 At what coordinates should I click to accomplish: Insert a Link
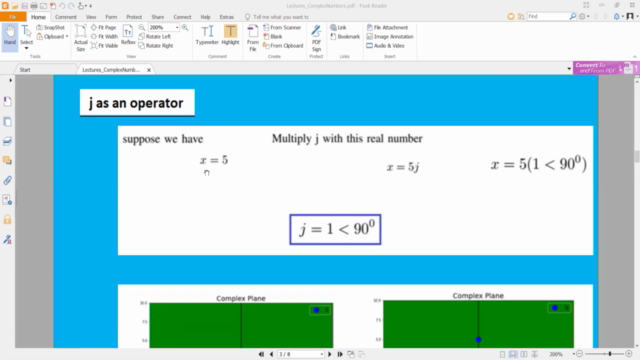(338, 27)
